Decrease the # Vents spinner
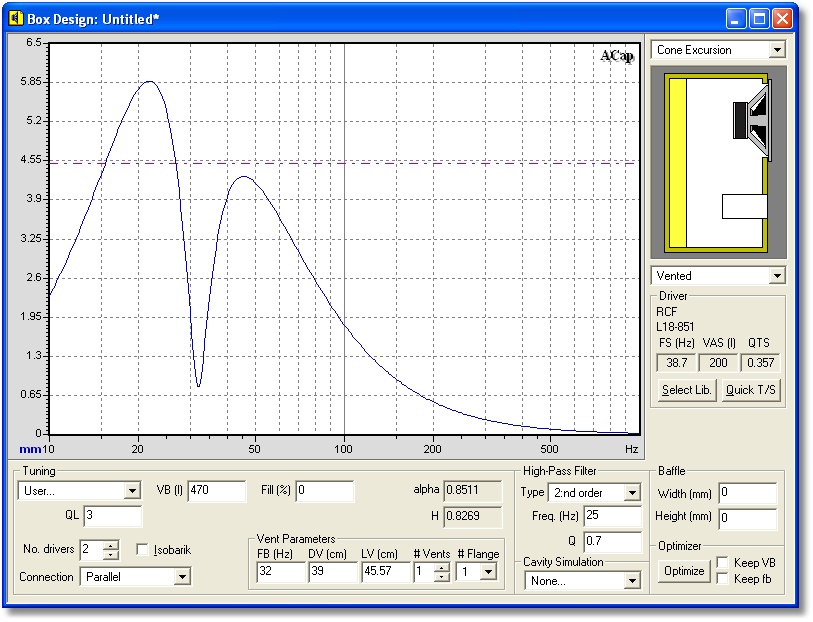The image size is (813, 622). point(442,576)
